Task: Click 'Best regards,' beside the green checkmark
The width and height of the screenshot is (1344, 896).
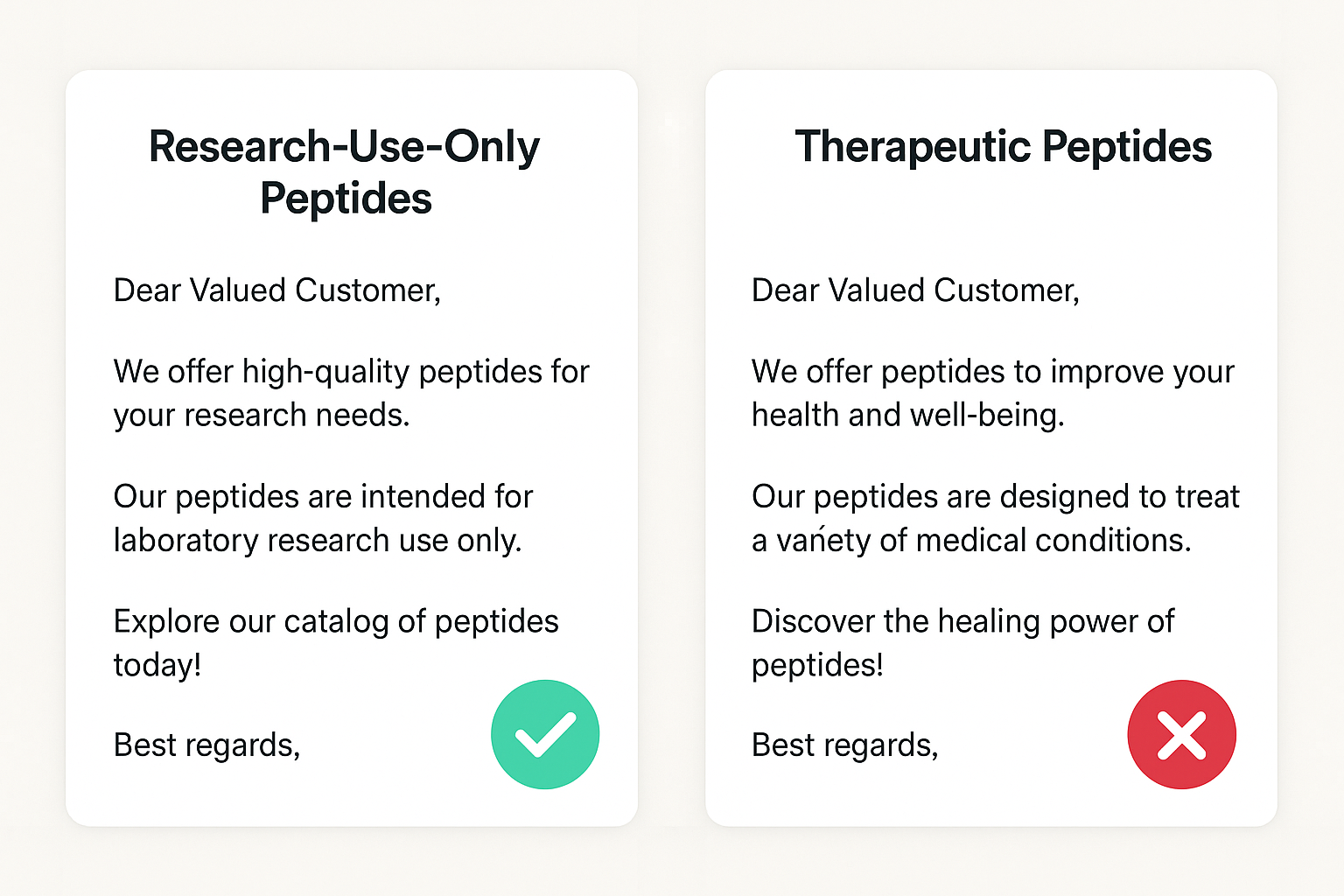Action: (x=206, y=745)
